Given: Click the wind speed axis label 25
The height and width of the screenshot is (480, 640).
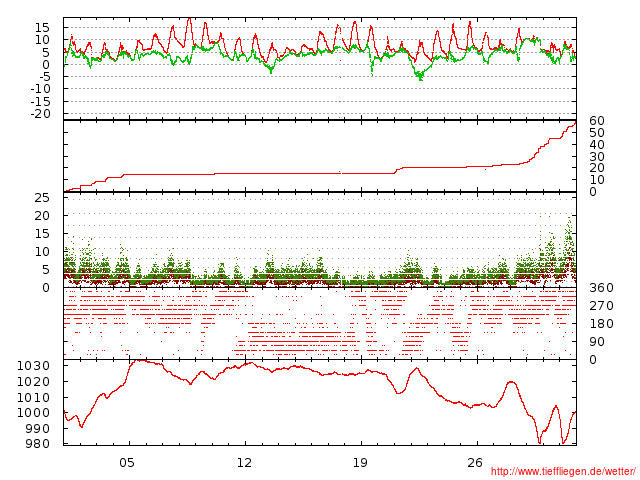Looking at the screenshot, I should (42, 198).
